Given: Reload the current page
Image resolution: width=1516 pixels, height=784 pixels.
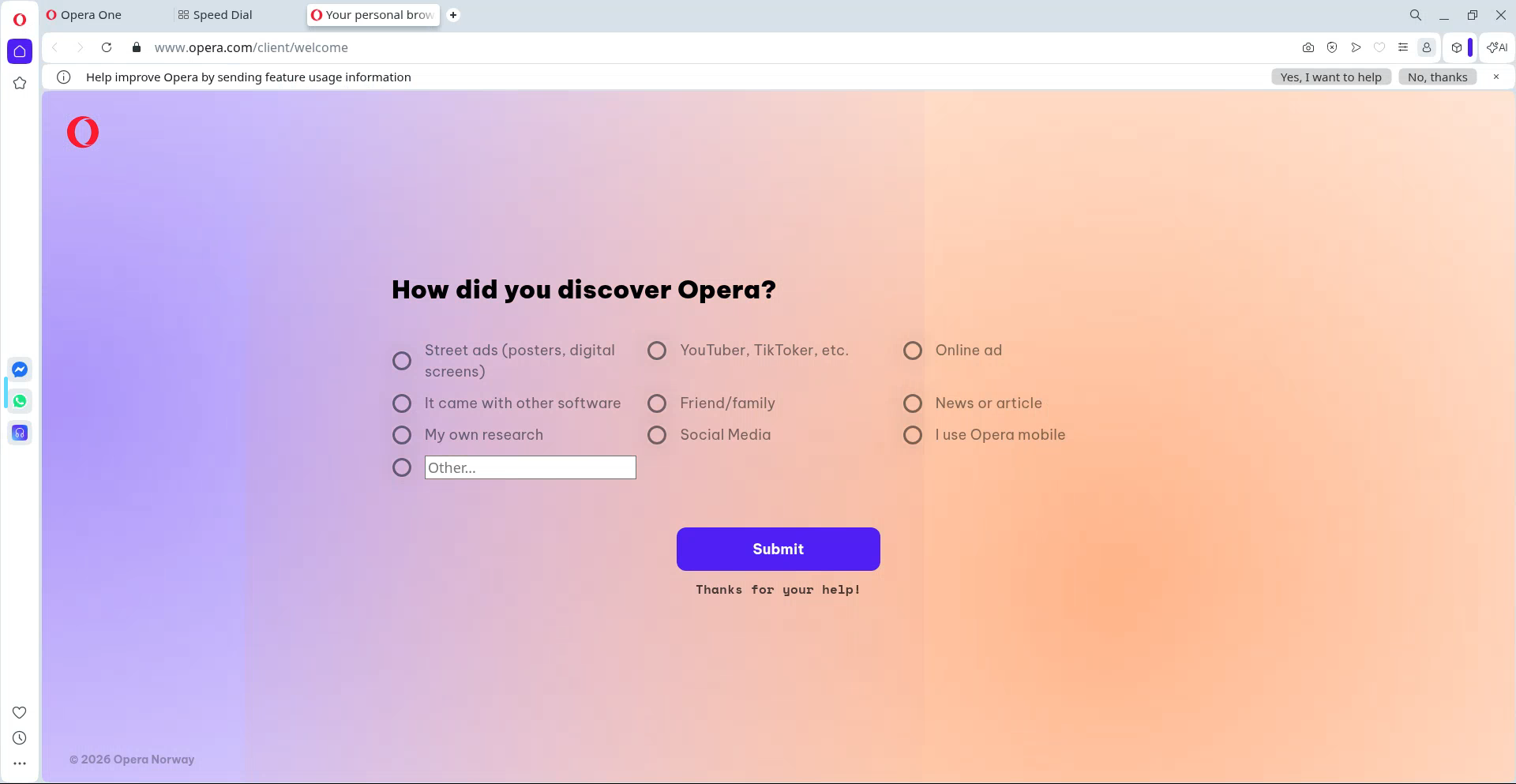Looking at the screenshot, I should coord(107,47).
